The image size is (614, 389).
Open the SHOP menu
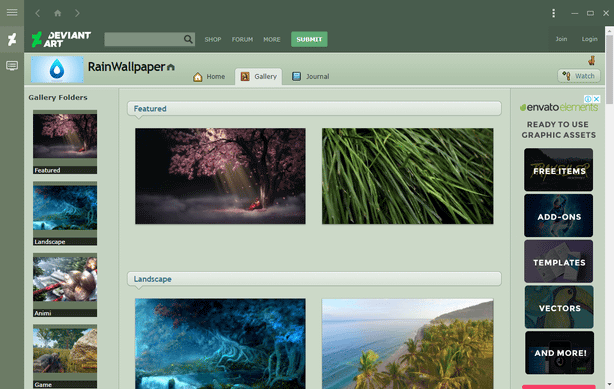pyautogui.click(x=213, y=40)
